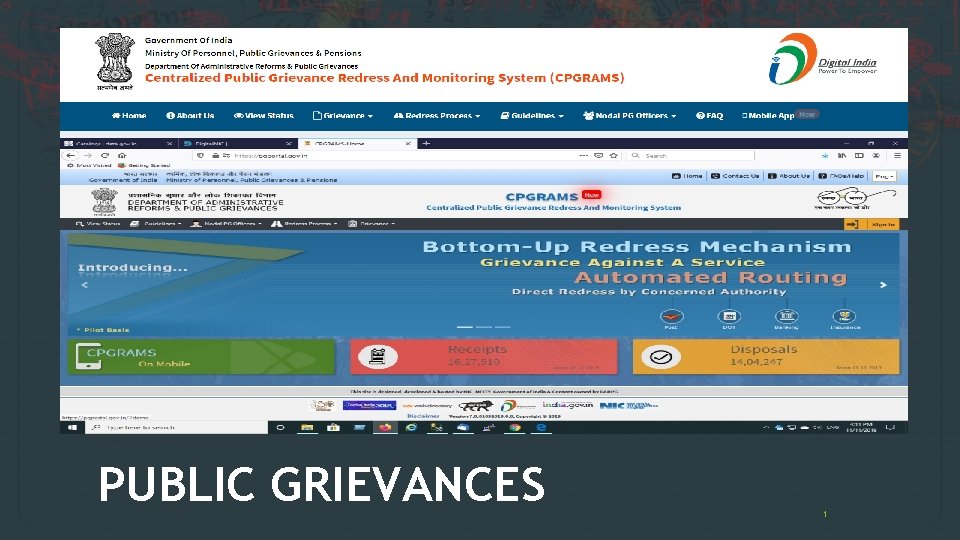Reload the page with refresh icon
960x540 pixels.
click(105, 156)
